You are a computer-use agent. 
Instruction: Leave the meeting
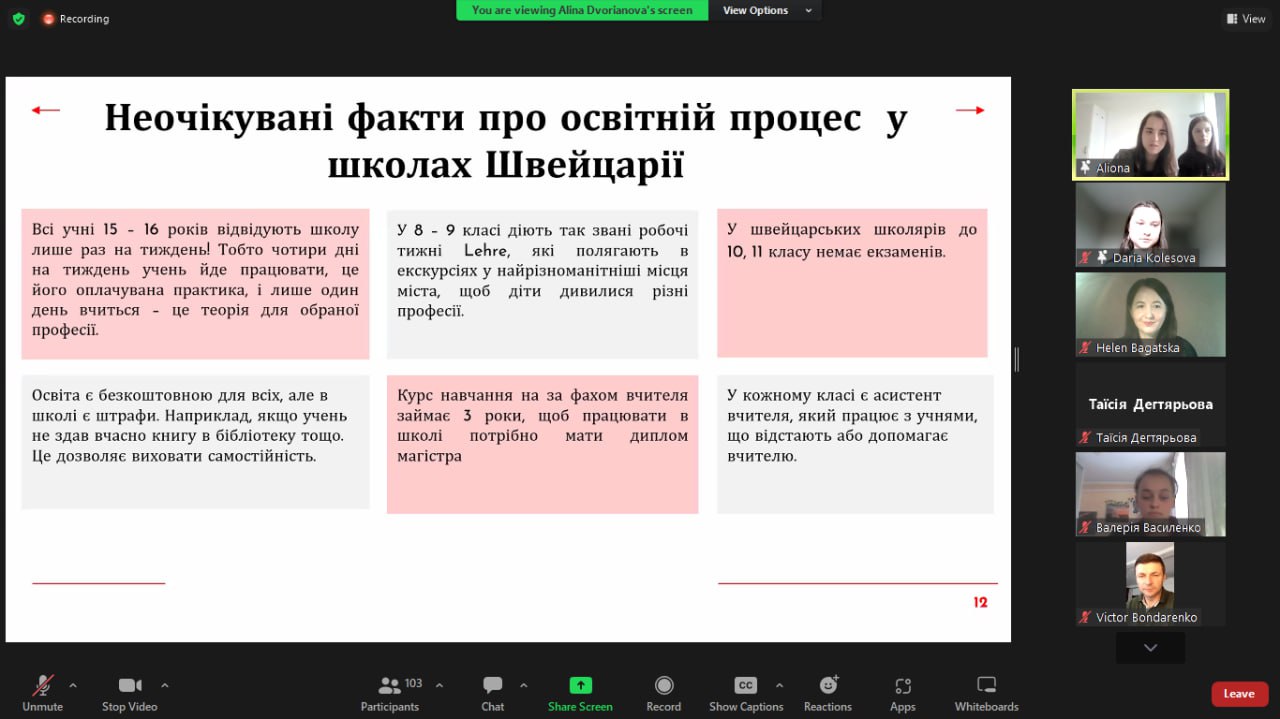pyautogui.click(x=1239, y=694)
